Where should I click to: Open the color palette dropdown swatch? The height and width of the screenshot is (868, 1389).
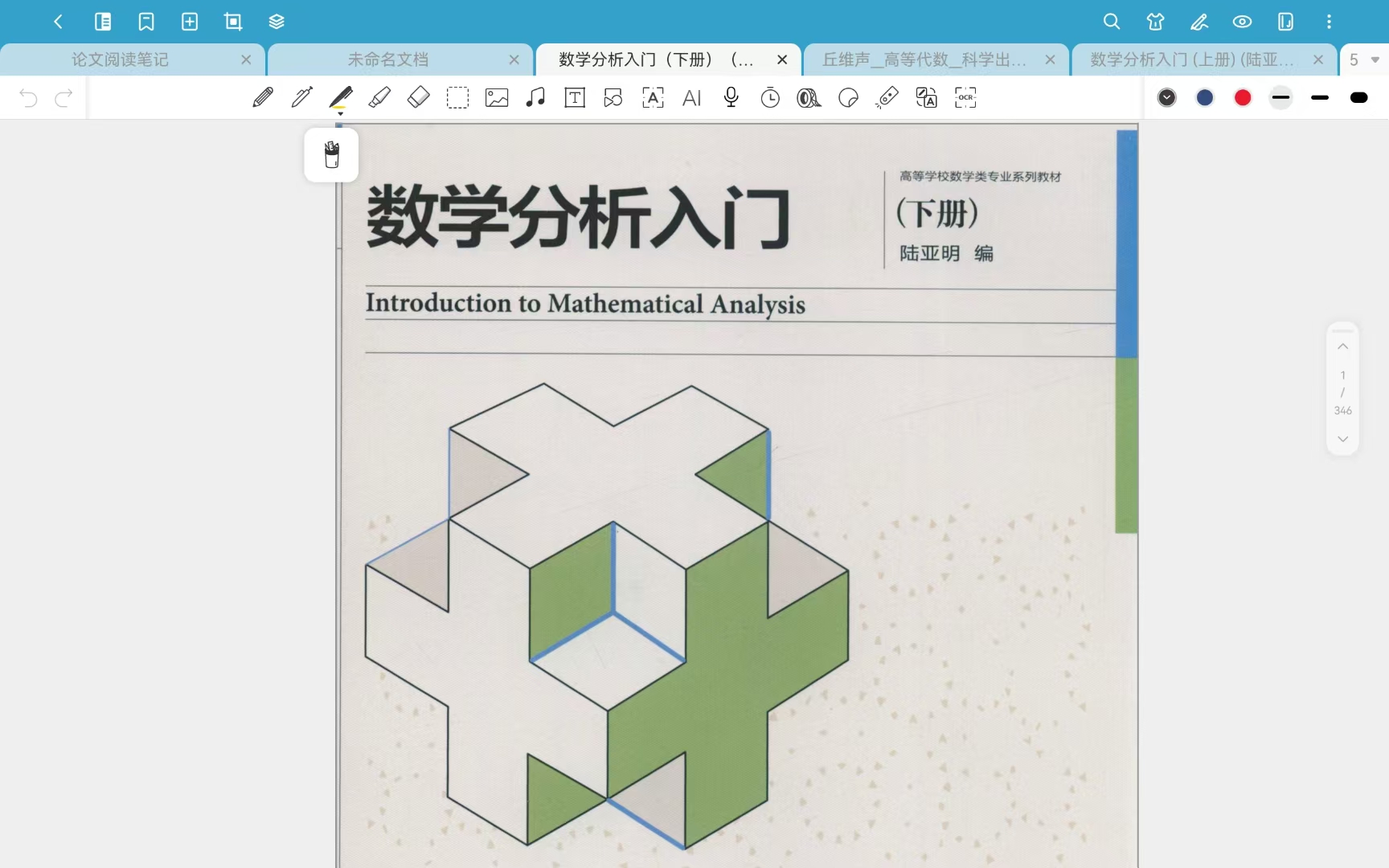[x=1166, y=97]
